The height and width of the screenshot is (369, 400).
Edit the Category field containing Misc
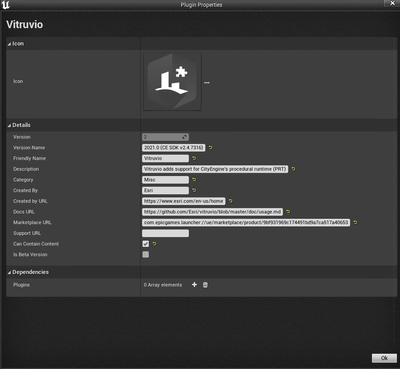[x=165, y=180]
